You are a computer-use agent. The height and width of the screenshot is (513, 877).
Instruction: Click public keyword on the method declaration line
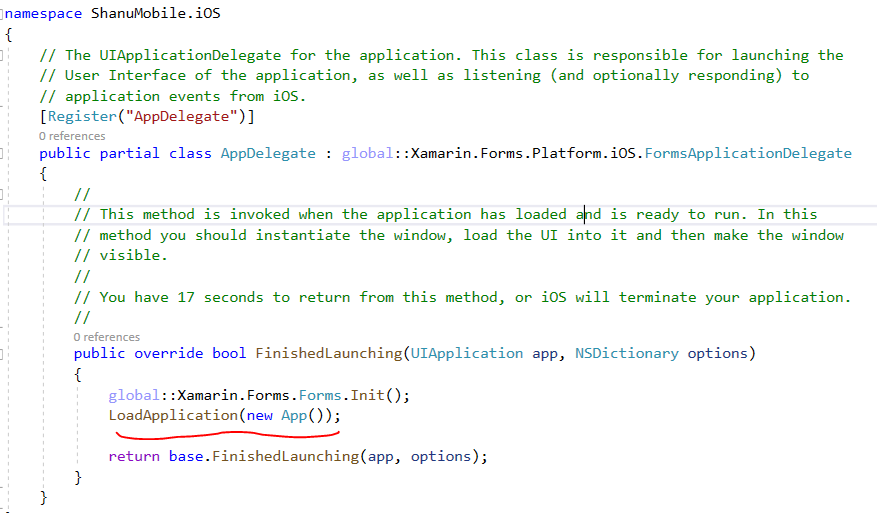point(99,354)
